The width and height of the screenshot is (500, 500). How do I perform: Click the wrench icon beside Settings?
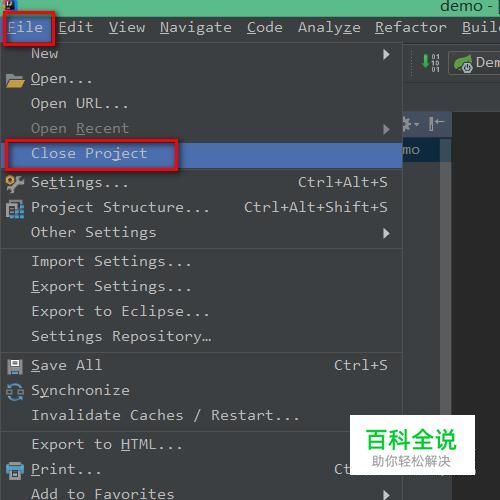tap(15, 184)
